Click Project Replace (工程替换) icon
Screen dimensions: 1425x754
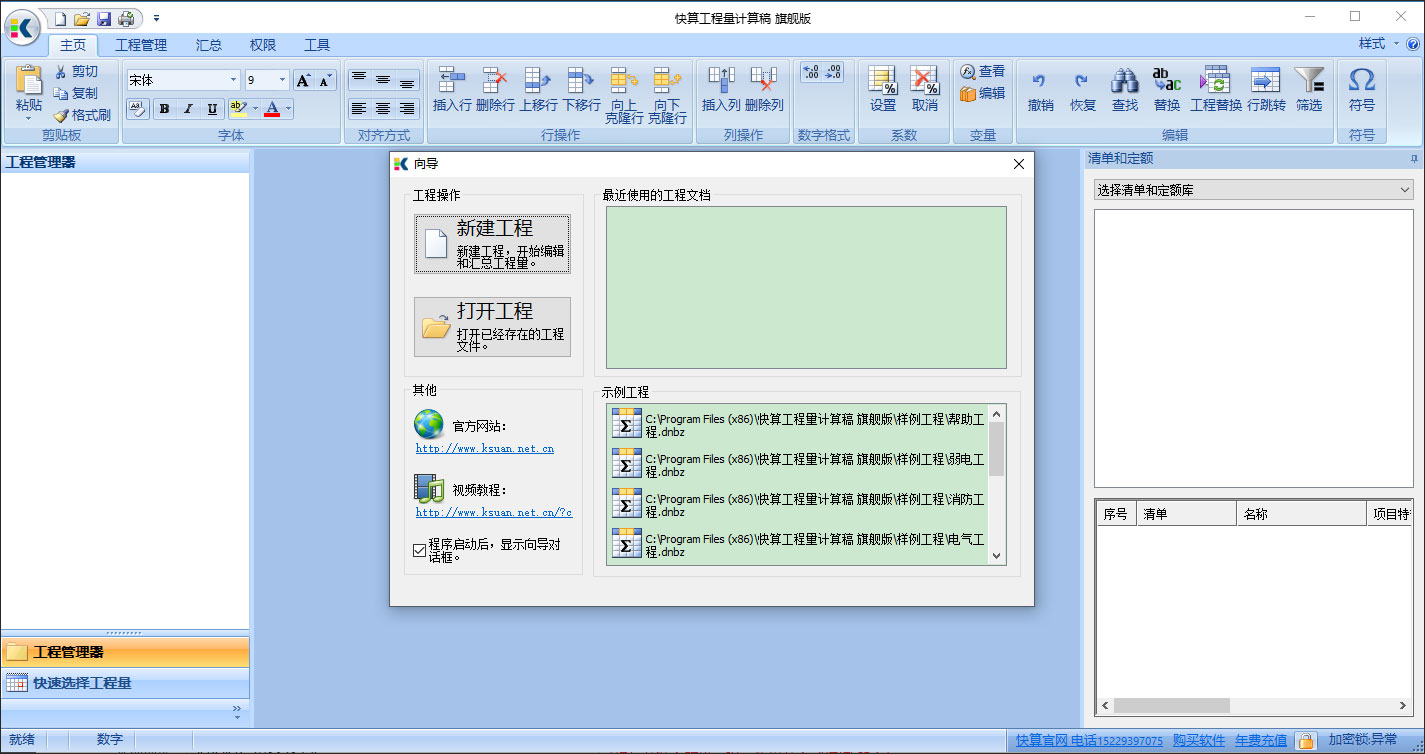pyautogui.click(x=1215, y=80)
